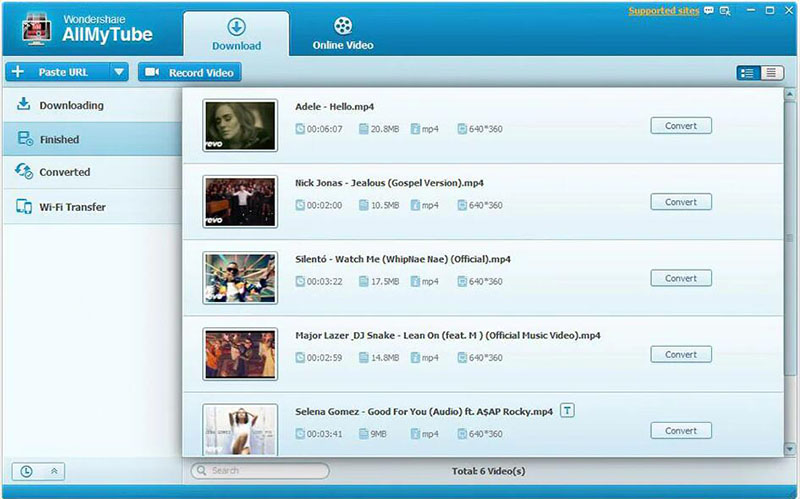Image resolution: width=800 pixels, height=499 pixels.
Task: Switch to thumbnail list view
Action: coord(748,73)
